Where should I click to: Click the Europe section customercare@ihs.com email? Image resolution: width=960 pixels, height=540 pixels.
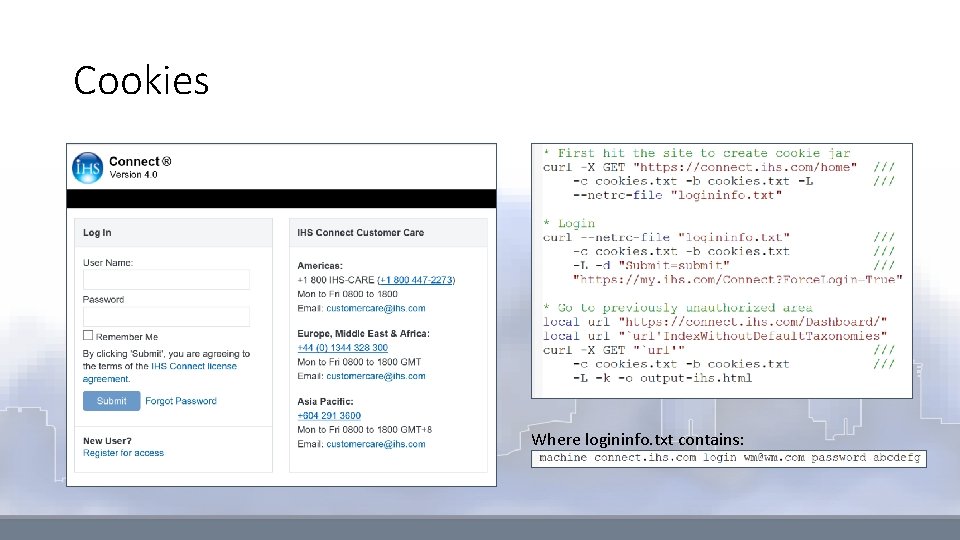(375, 376)
